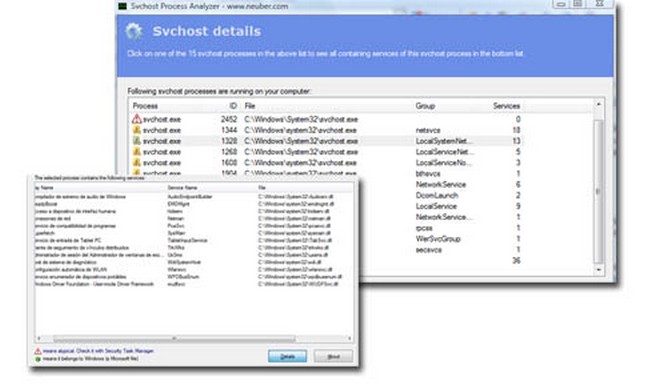Sort process list by Process column
Screen dimensions: 667x388
[145, 106]
